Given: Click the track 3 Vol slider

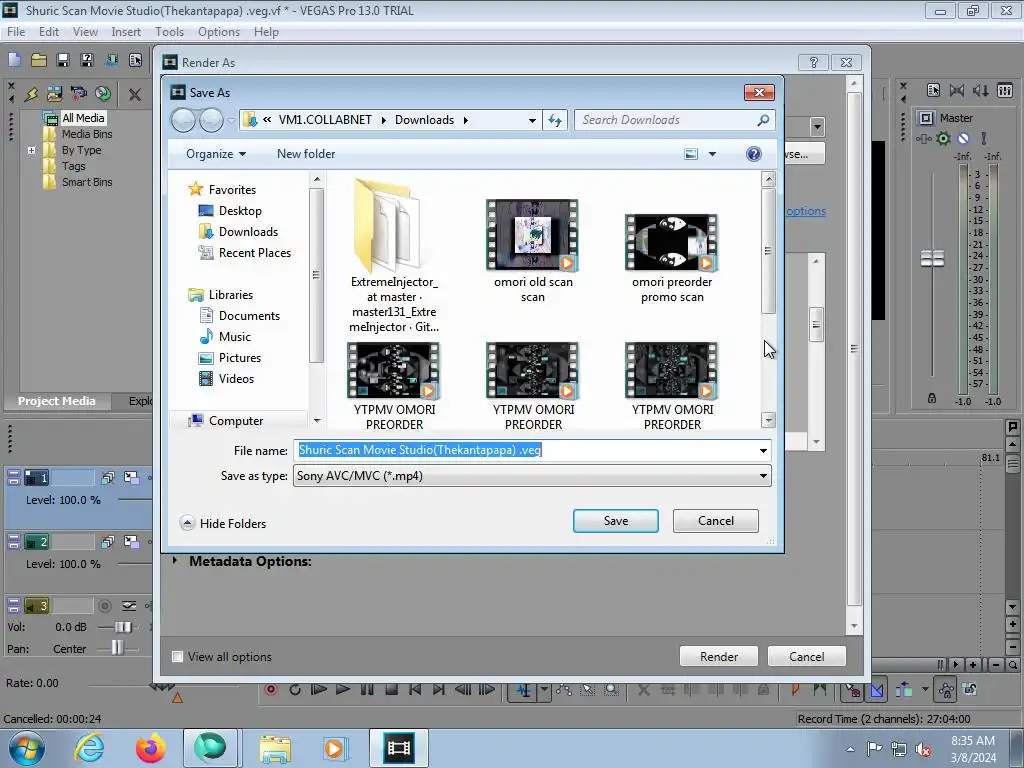Looking at the screenshot, I should (122, 627).
